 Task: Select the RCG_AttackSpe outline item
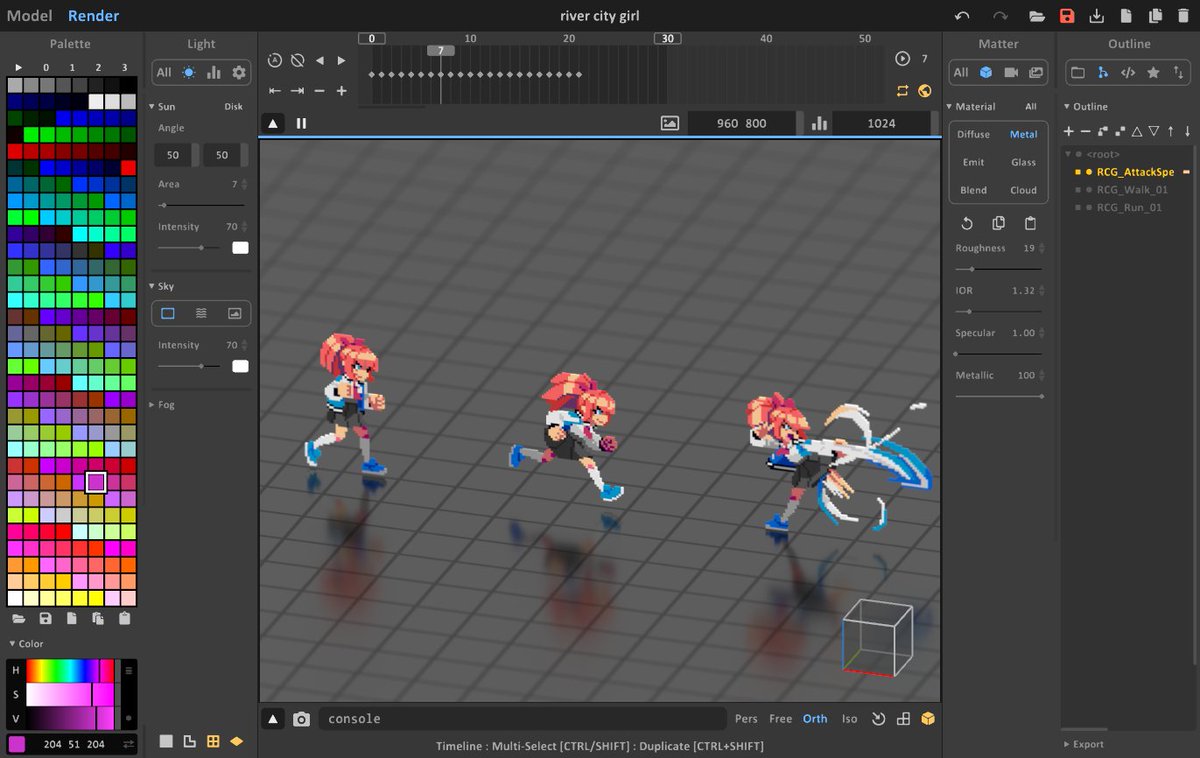pyautogui.click(x=1135, y=172)
